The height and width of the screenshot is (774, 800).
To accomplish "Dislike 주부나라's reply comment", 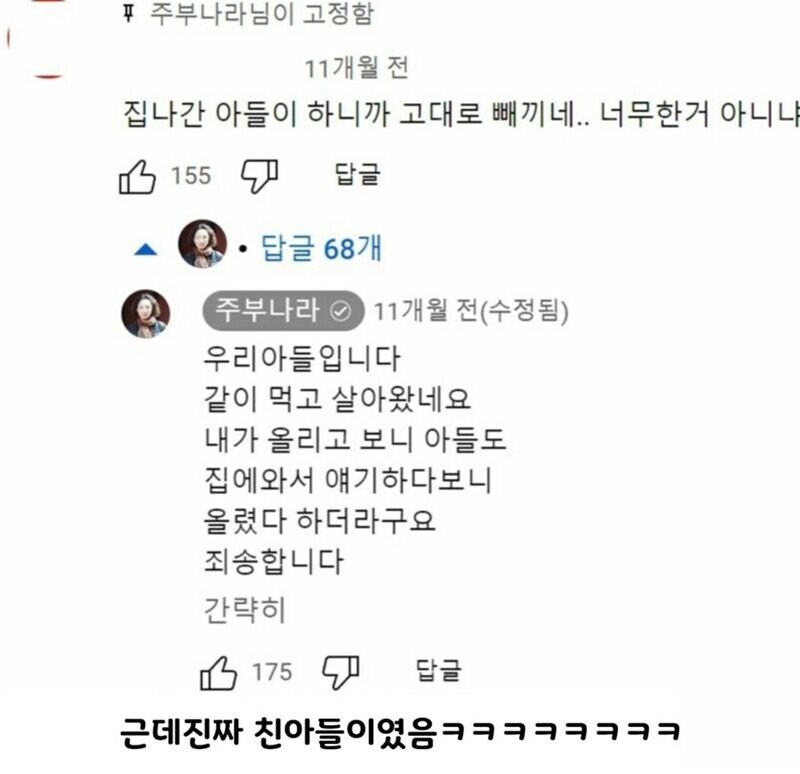I will (x=341, y=672).
